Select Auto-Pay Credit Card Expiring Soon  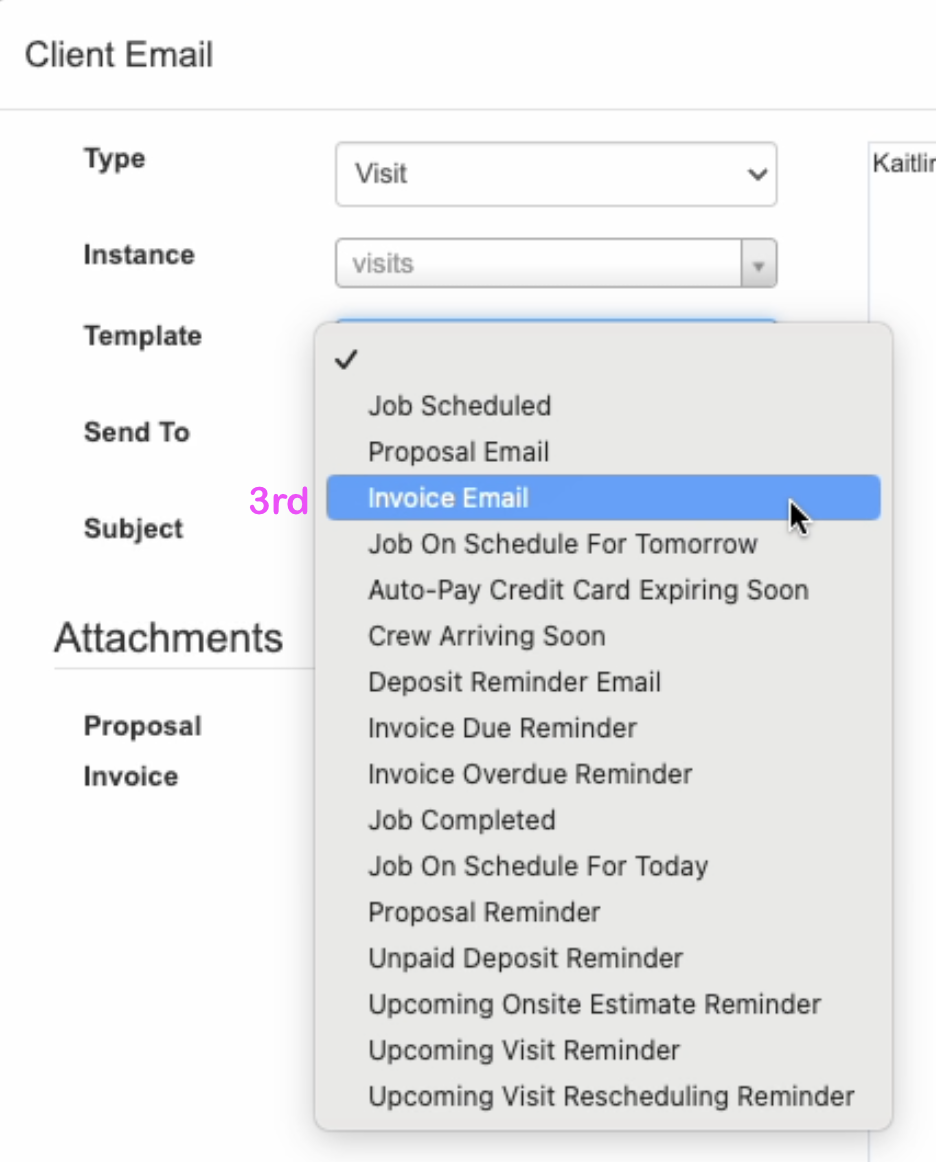click(x=587, y=590)
